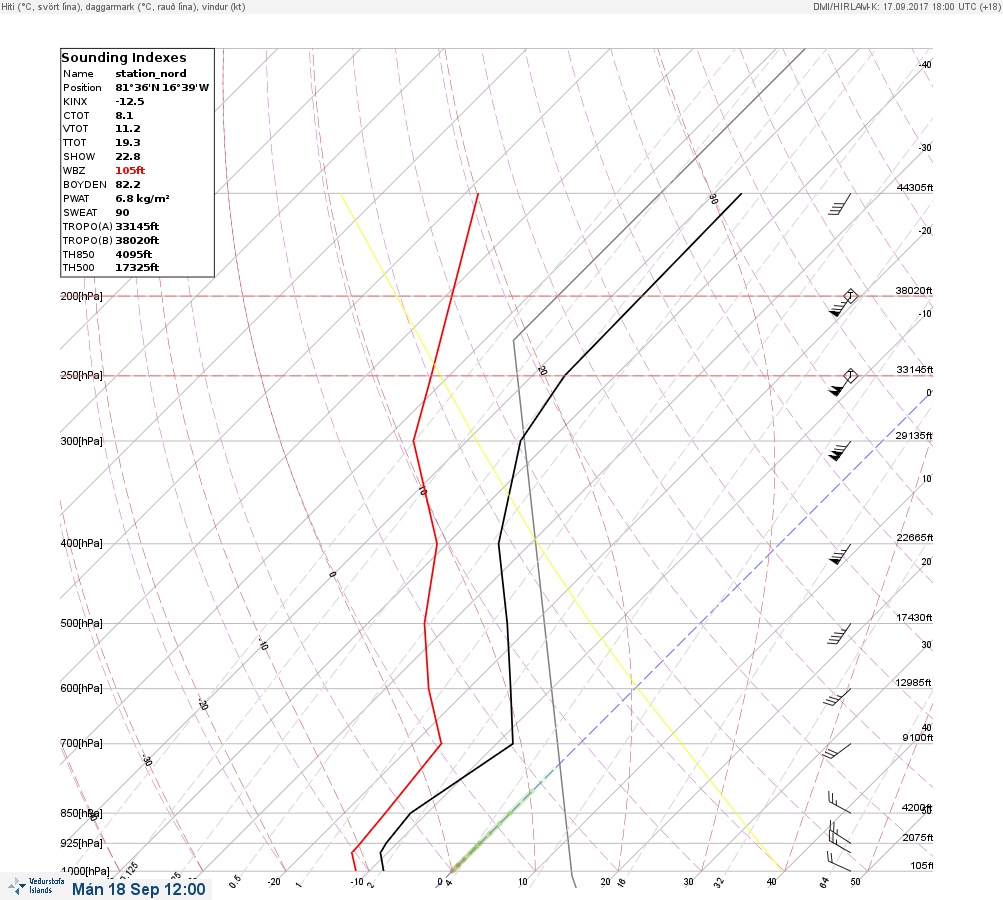1003x900 pixels.
Task: Click the tropopause diamond marker on 250hPa line
Action: coord(850,375)
